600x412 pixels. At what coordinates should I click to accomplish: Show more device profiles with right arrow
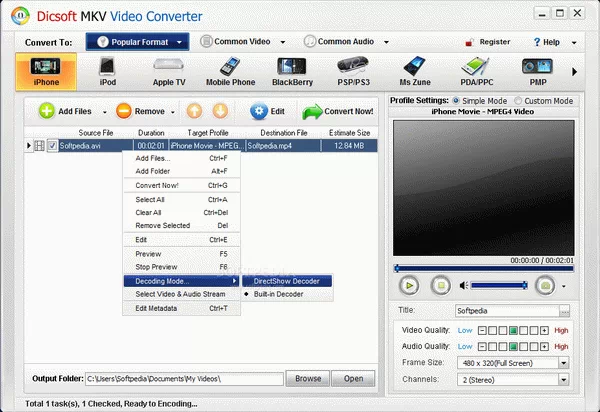[574, 72]
